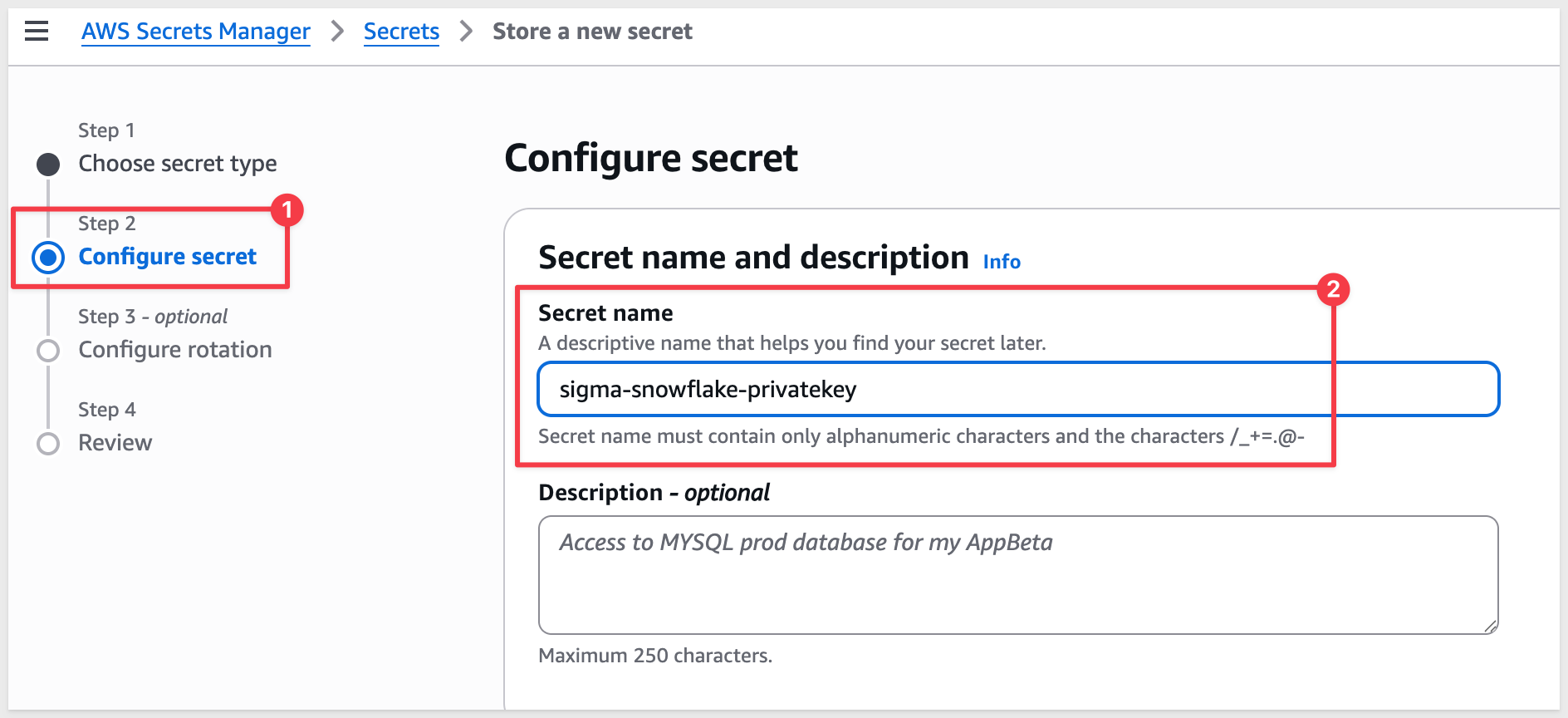
Task: Select the Step 2 Configure secret radio indicator
Action: click(x=48, y=258)
